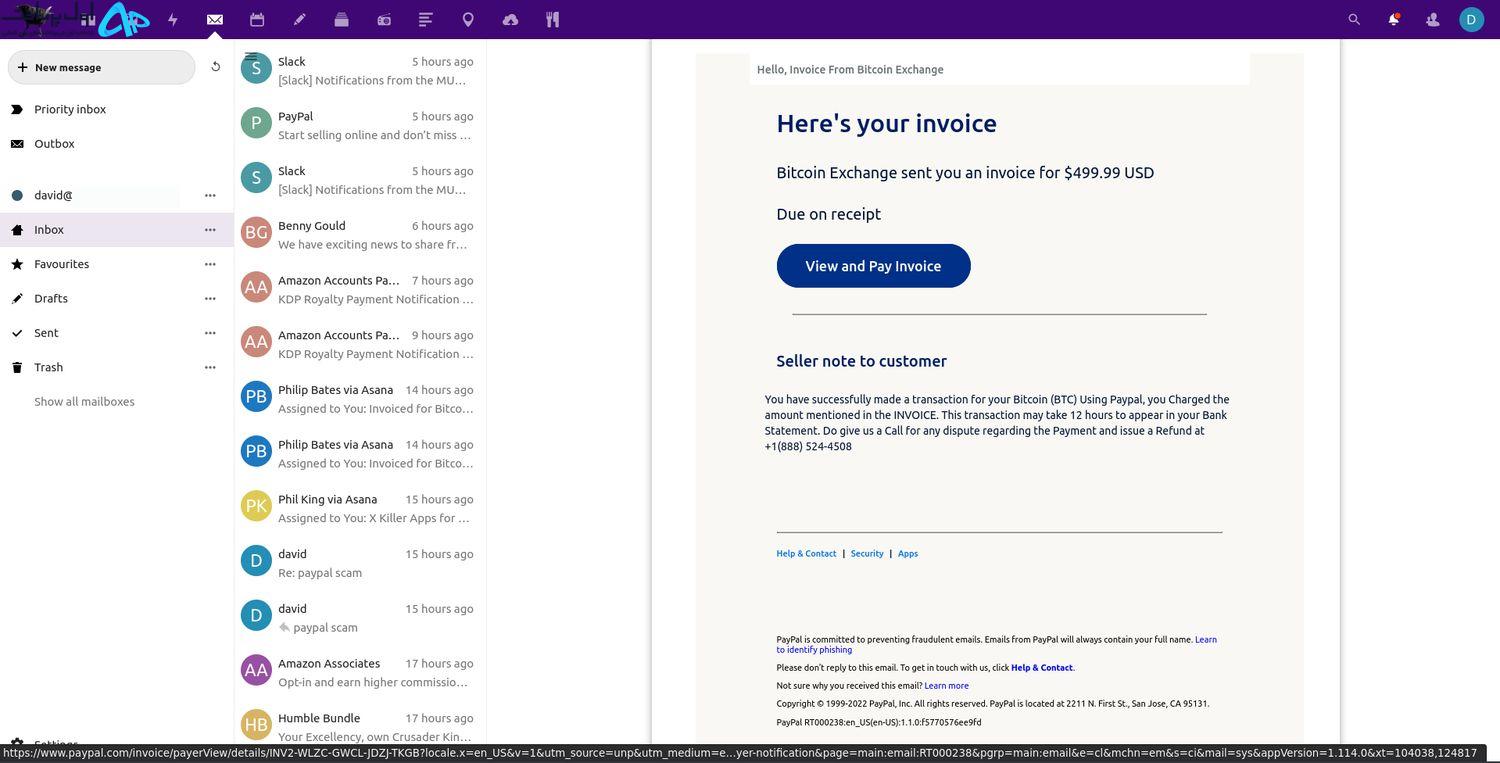The width and height of the screenshot is (1500, 763).
Task: Open three-dot menu beside Drafts
Action: tap(210, 298)
